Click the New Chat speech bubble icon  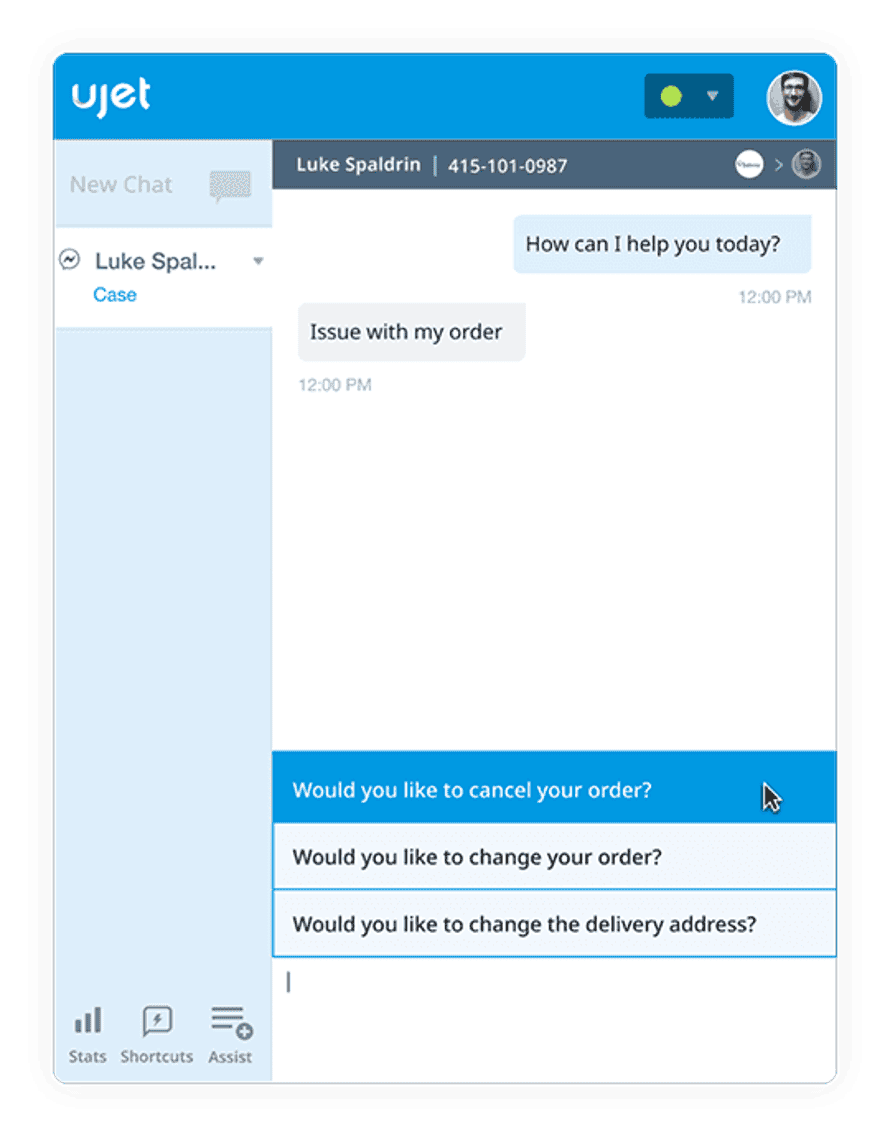point(231,186)
